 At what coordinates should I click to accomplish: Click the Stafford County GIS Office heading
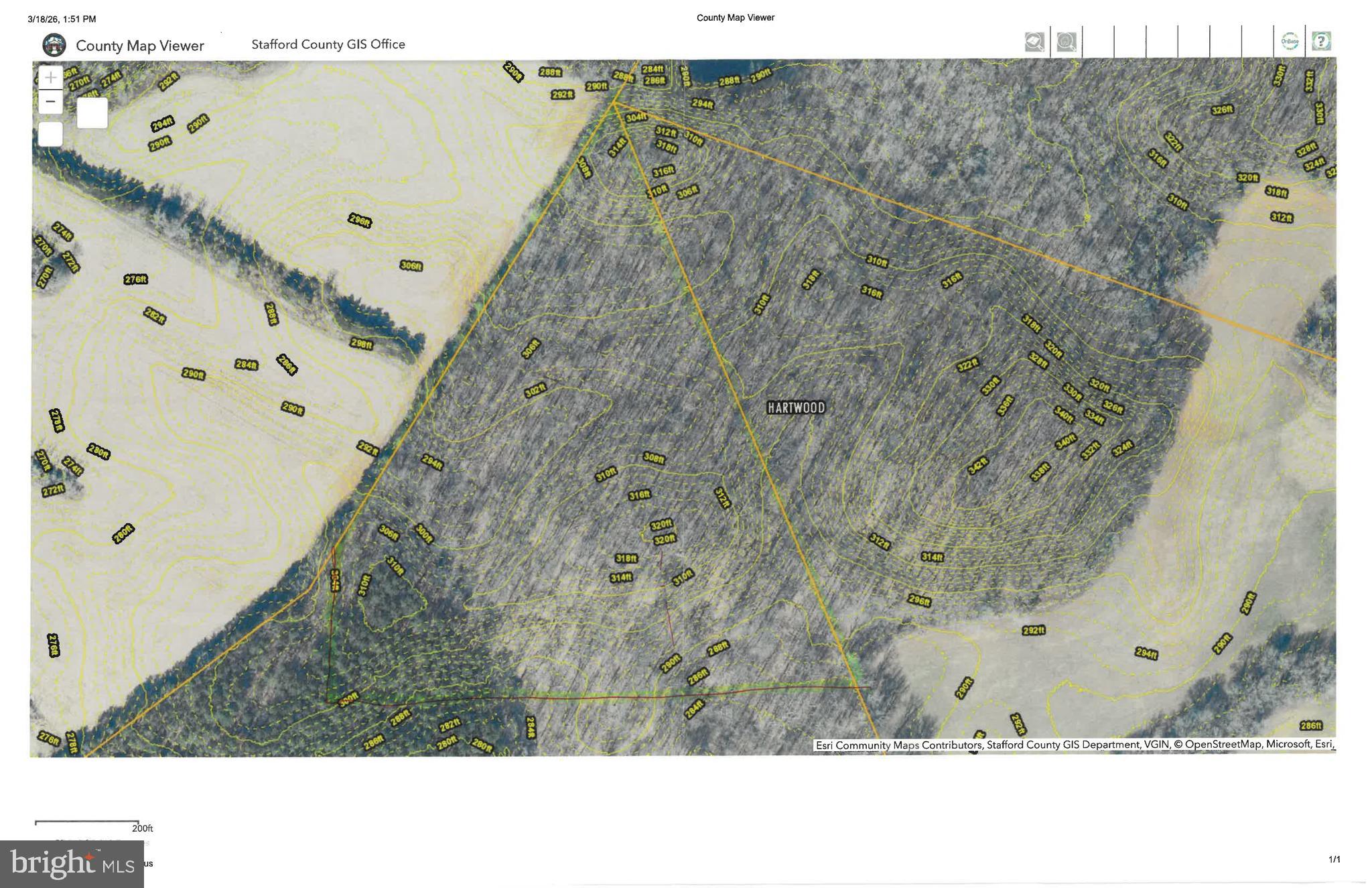tap(328, 44)
